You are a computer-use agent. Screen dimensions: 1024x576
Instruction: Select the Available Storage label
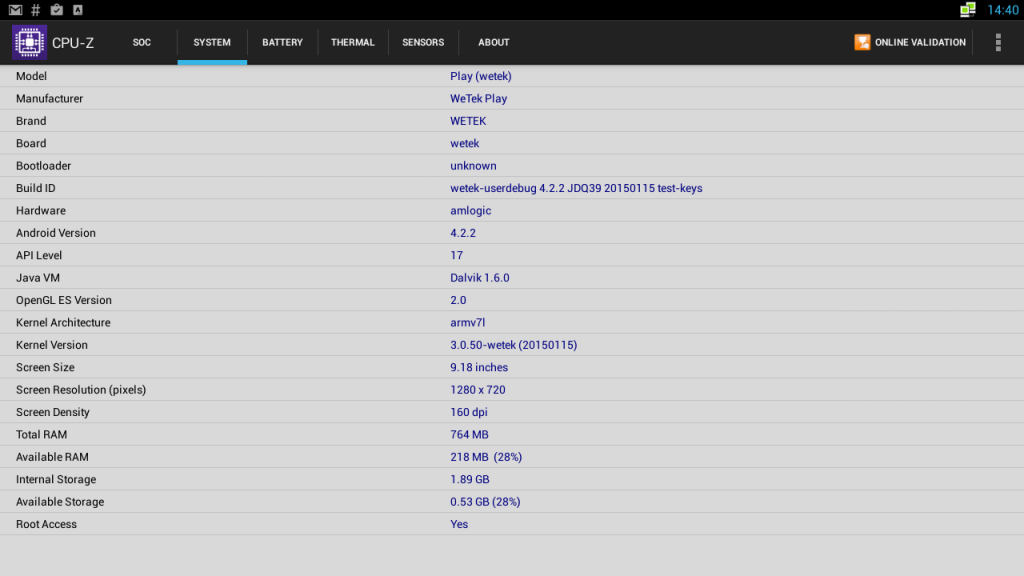(60, 502)
